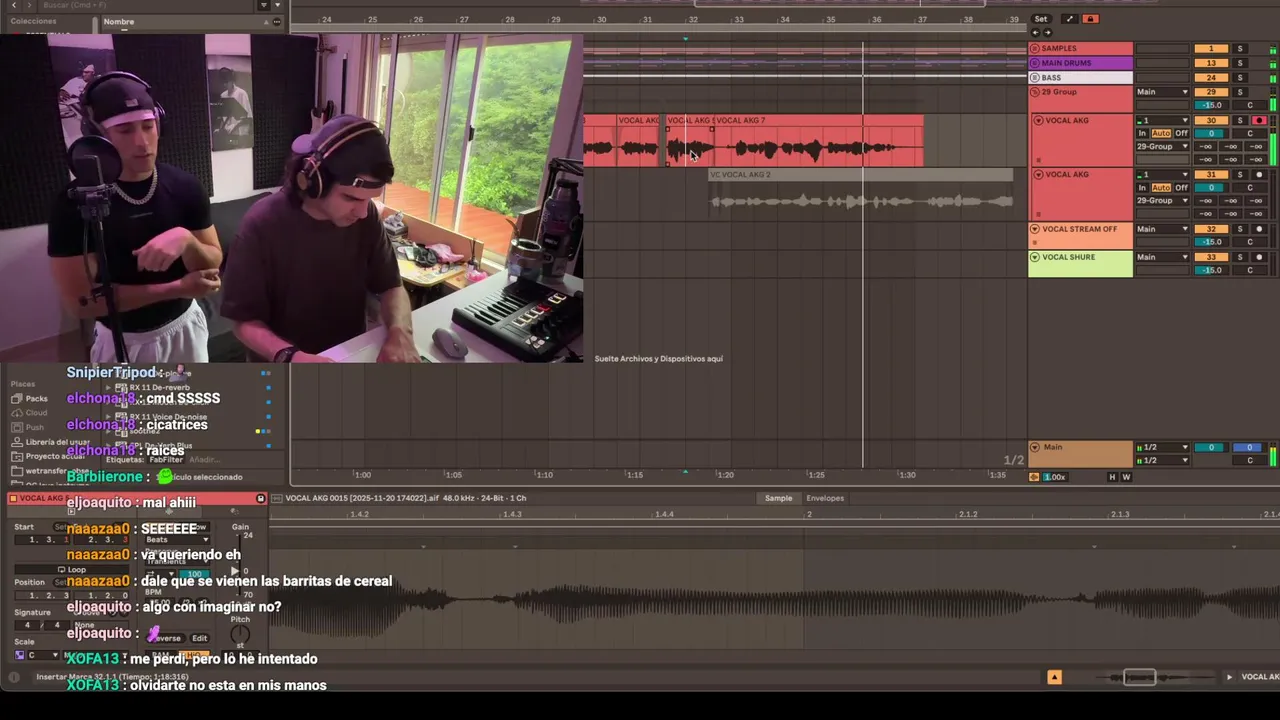Click the W width optimize button
The width and height of the screenshot is (1280, 720).
pyautogui.click(x=1126, y=477)
